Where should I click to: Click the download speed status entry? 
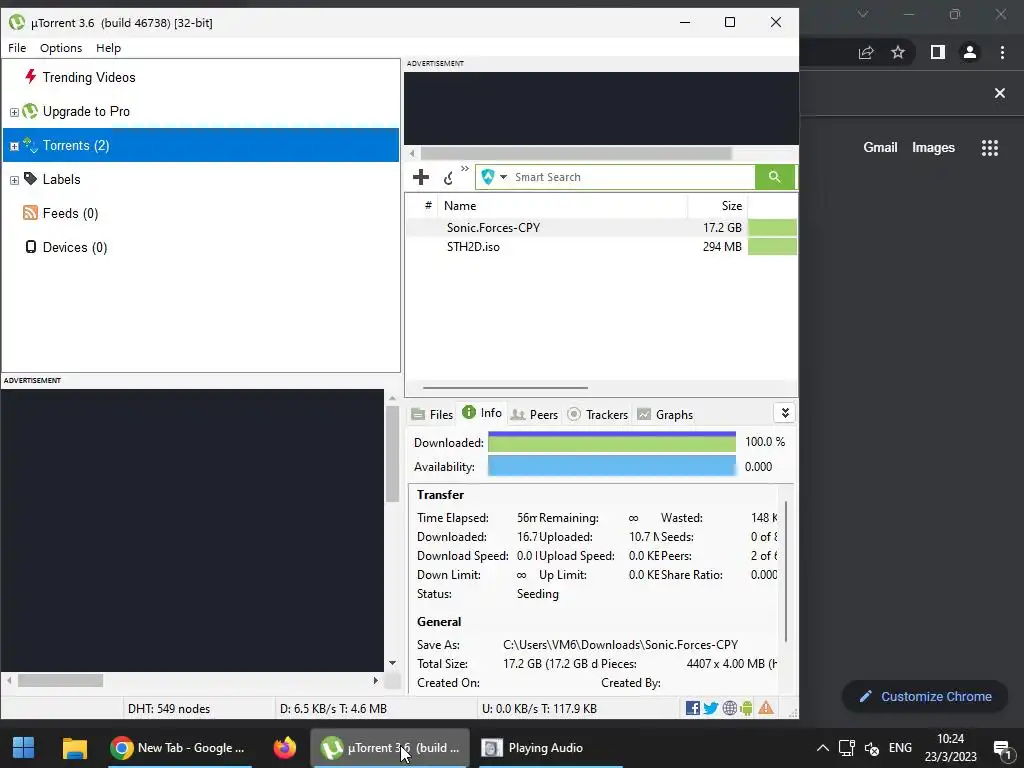coord(334,709)
